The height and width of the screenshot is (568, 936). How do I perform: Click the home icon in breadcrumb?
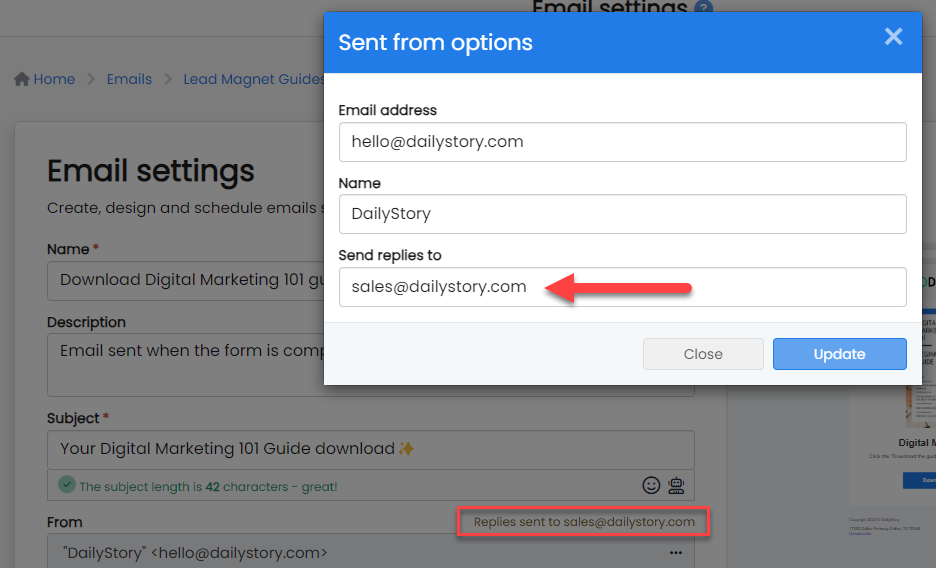22,79
